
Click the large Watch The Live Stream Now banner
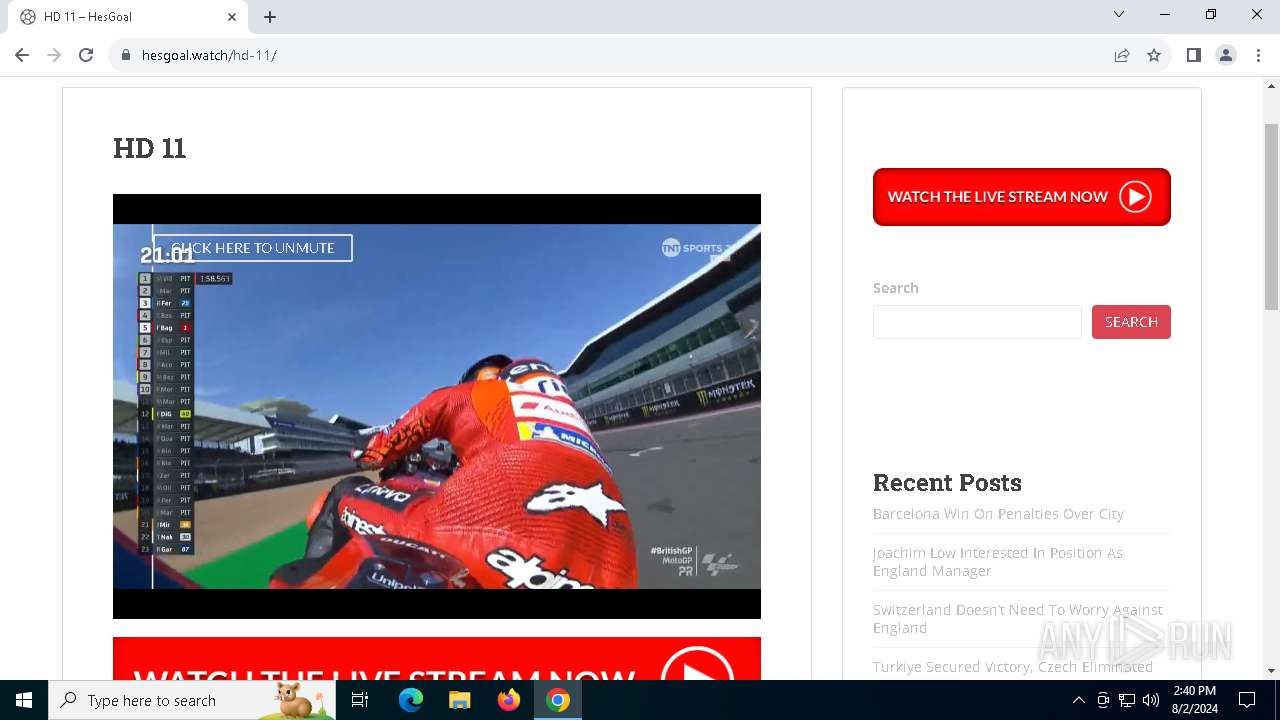tap(437, 659)
